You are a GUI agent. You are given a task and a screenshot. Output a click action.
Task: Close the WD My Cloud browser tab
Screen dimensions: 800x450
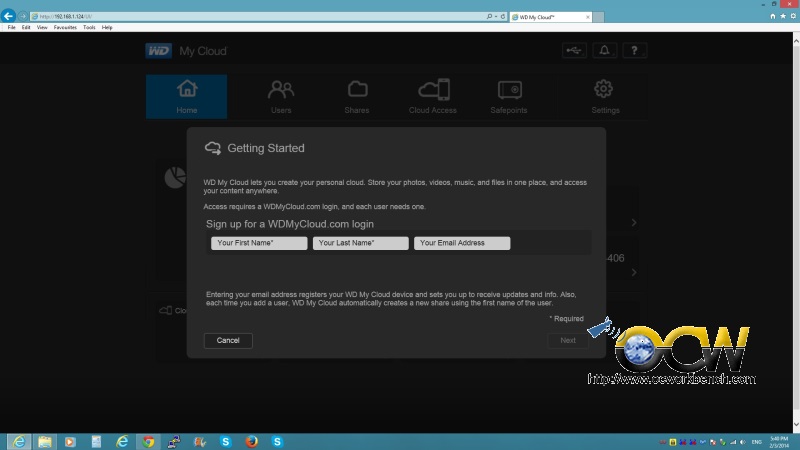point(588,17)
